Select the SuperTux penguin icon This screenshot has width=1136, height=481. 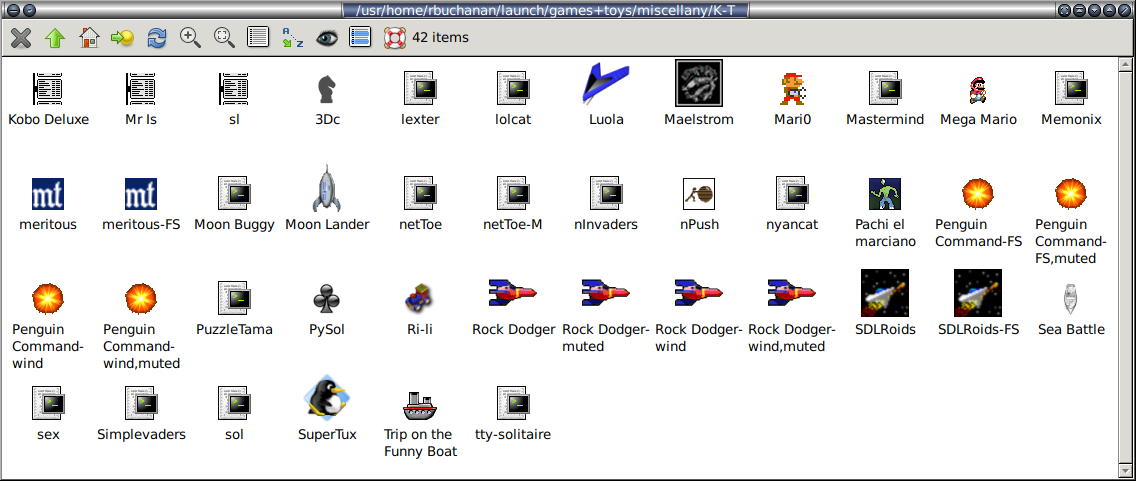click(x=327, y=396)
